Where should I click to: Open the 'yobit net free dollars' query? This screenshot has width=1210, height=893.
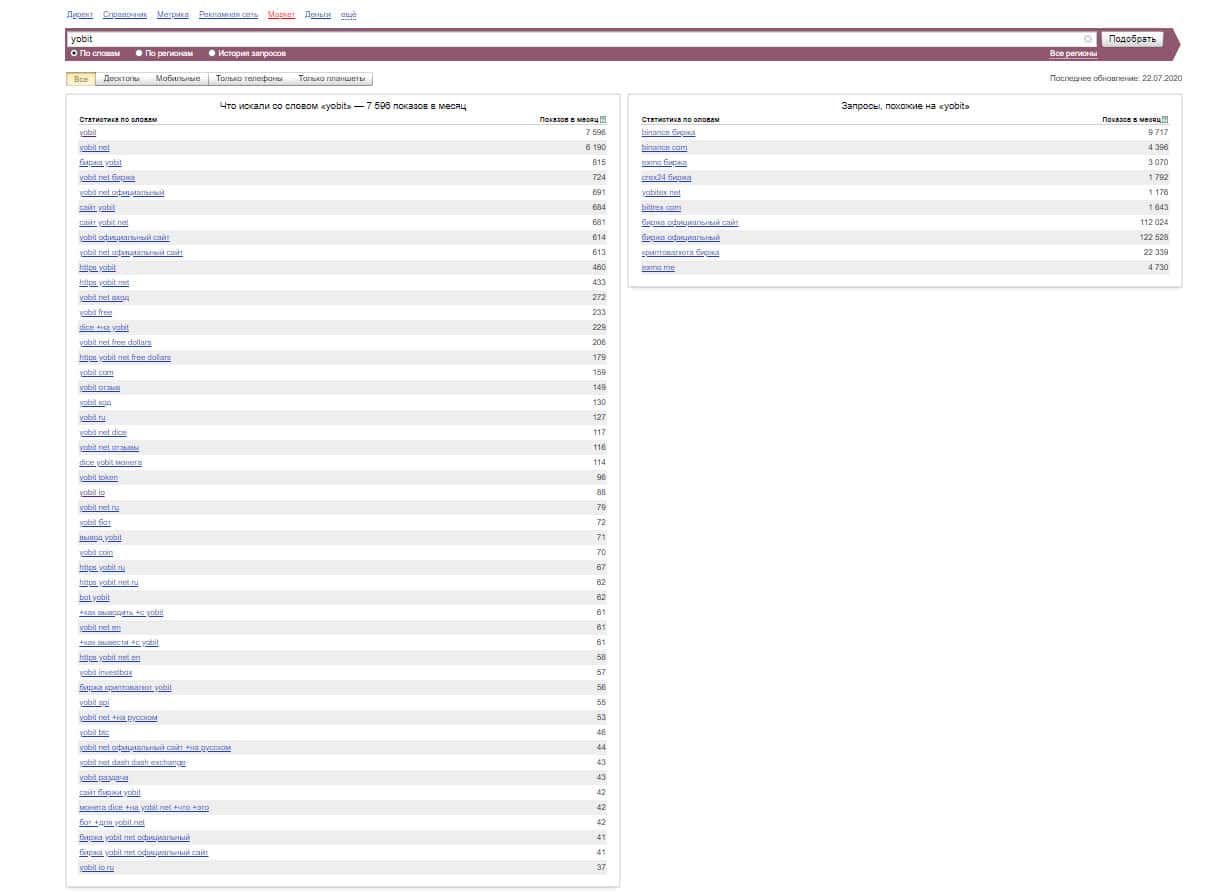115,342
